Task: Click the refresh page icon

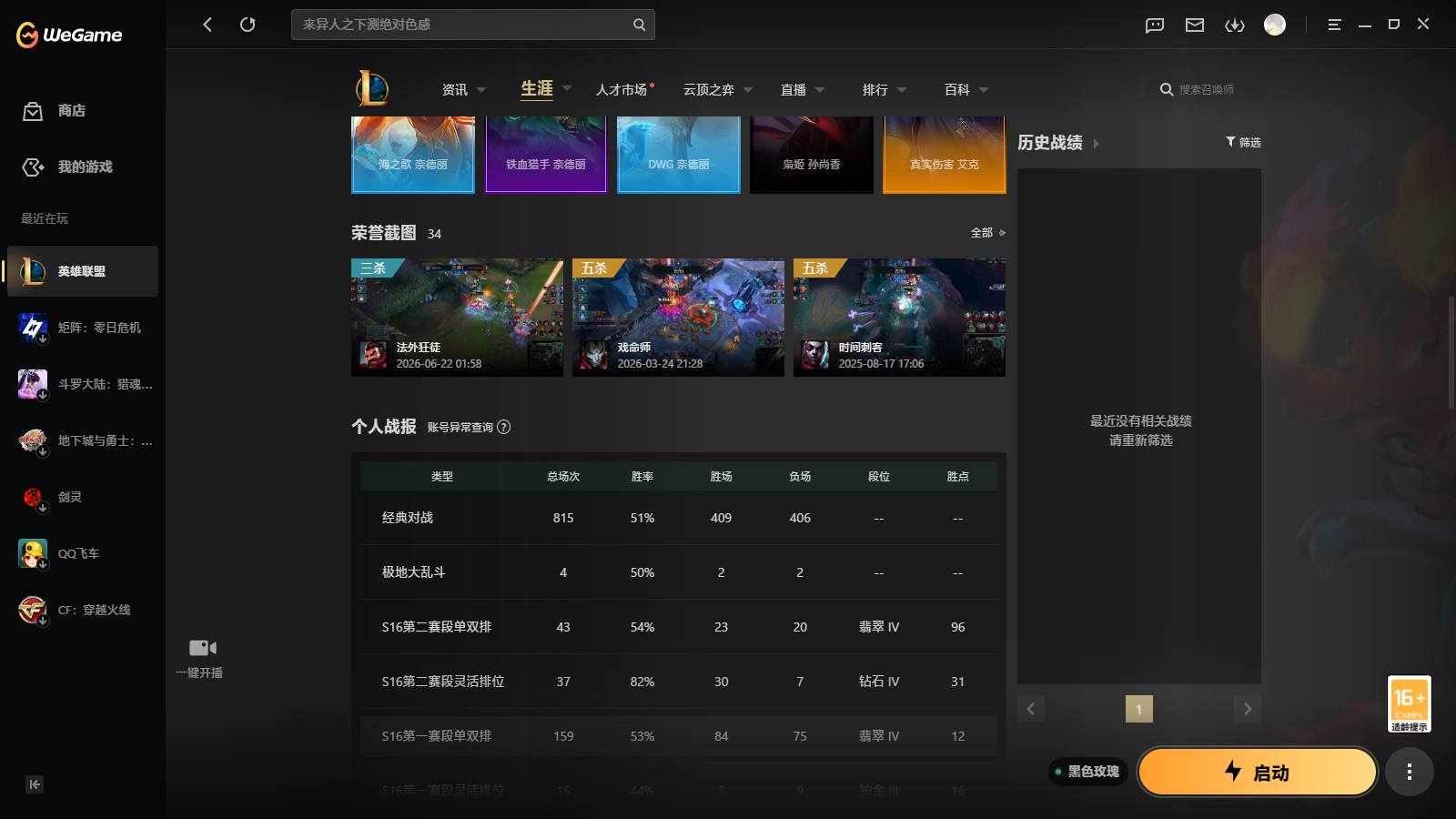Action: [248, 25]
